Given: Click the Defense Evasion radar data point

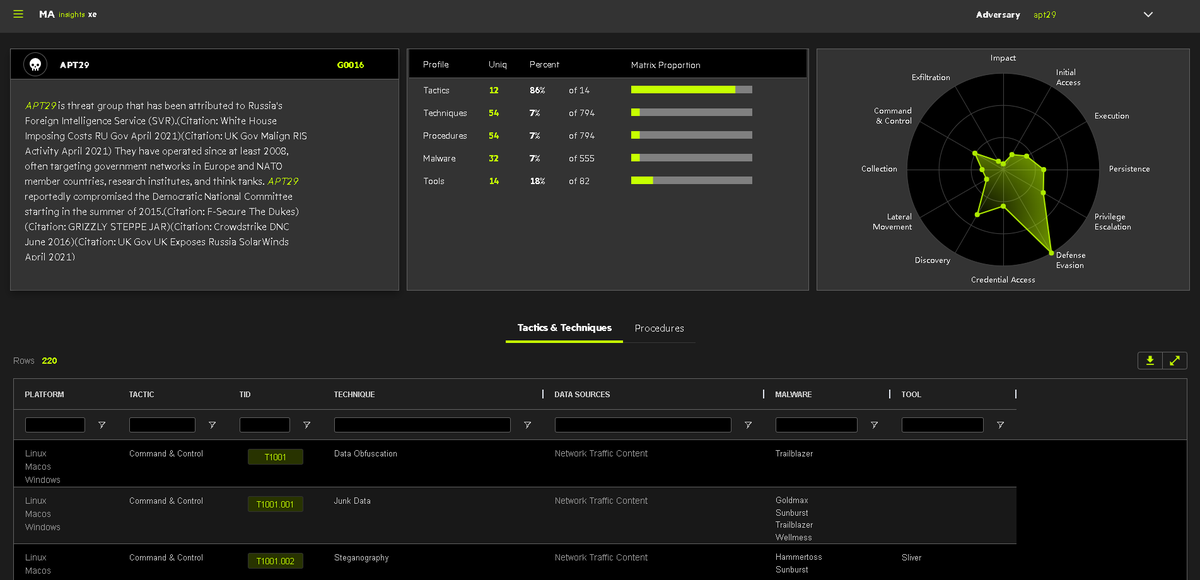Looking at the screenshot, I should coord(1053,252).
